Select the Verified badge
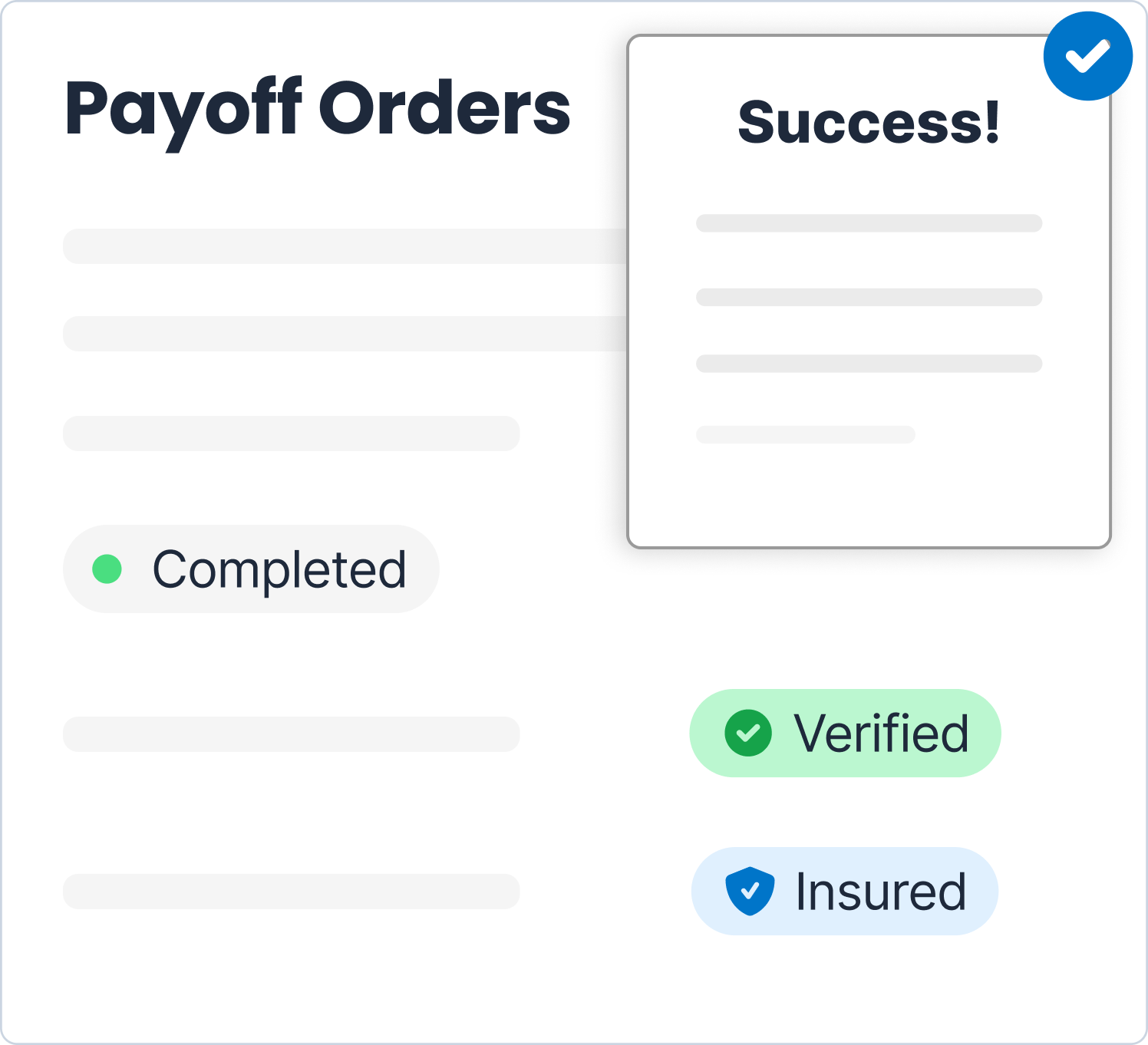The width and height of the screenshot is (1148, 1045). (845, 733)
